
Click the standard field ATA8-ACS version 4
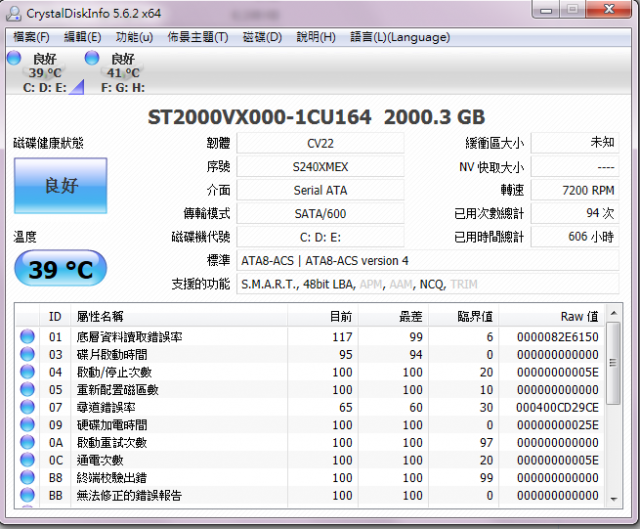tap(428, 260)
